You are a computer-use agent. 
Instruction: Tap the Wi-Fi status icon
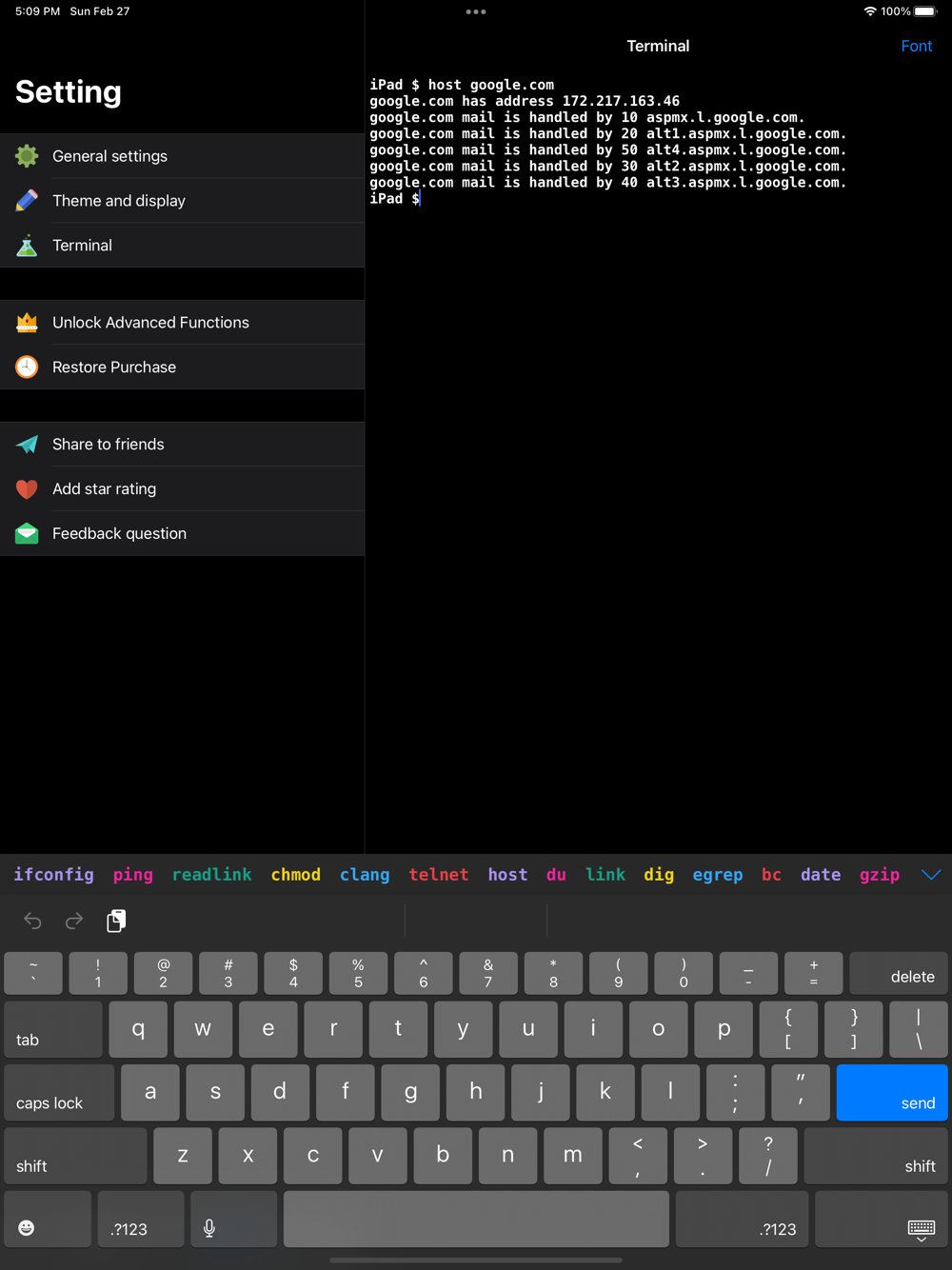tap(870, 11)
